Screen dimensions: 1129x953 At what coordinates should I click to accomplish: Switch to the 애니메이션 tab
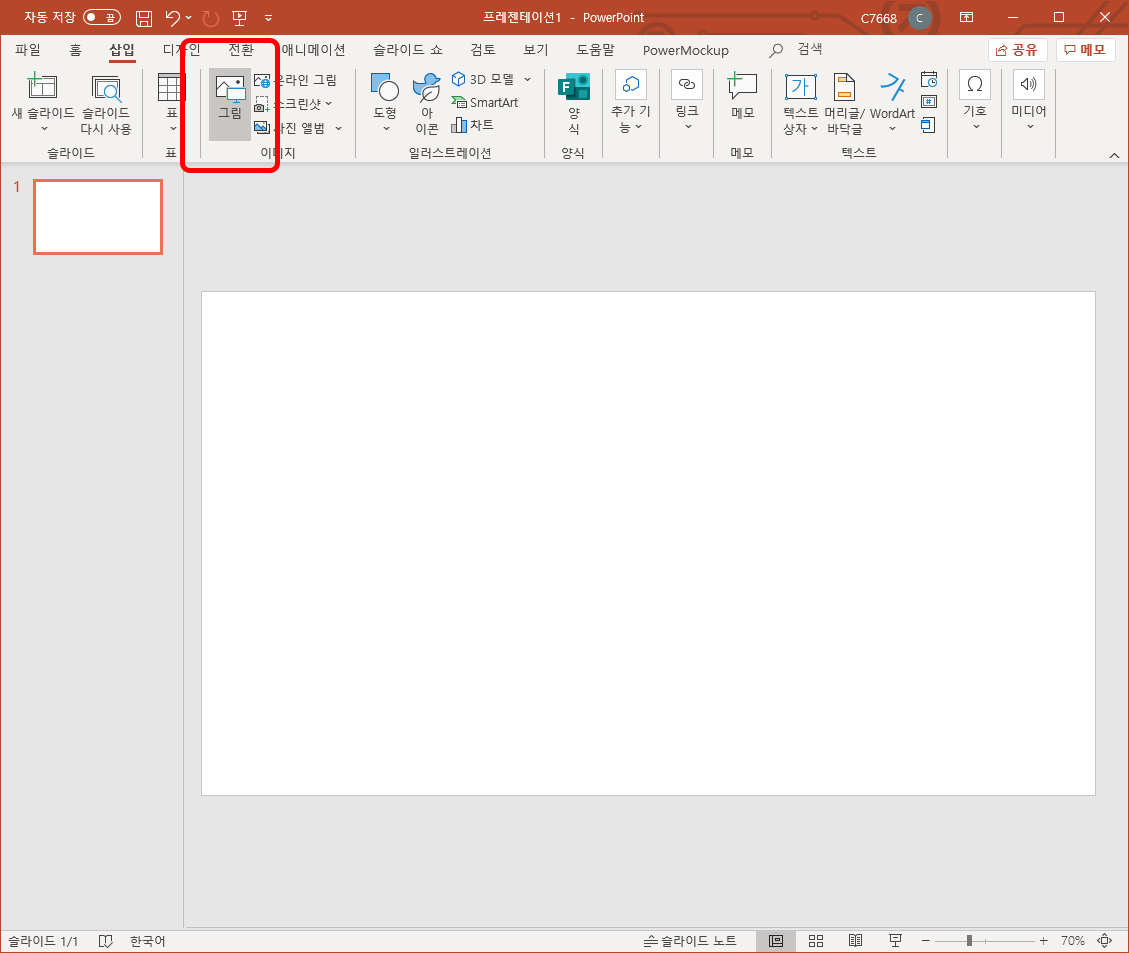[x=313, y=50]
